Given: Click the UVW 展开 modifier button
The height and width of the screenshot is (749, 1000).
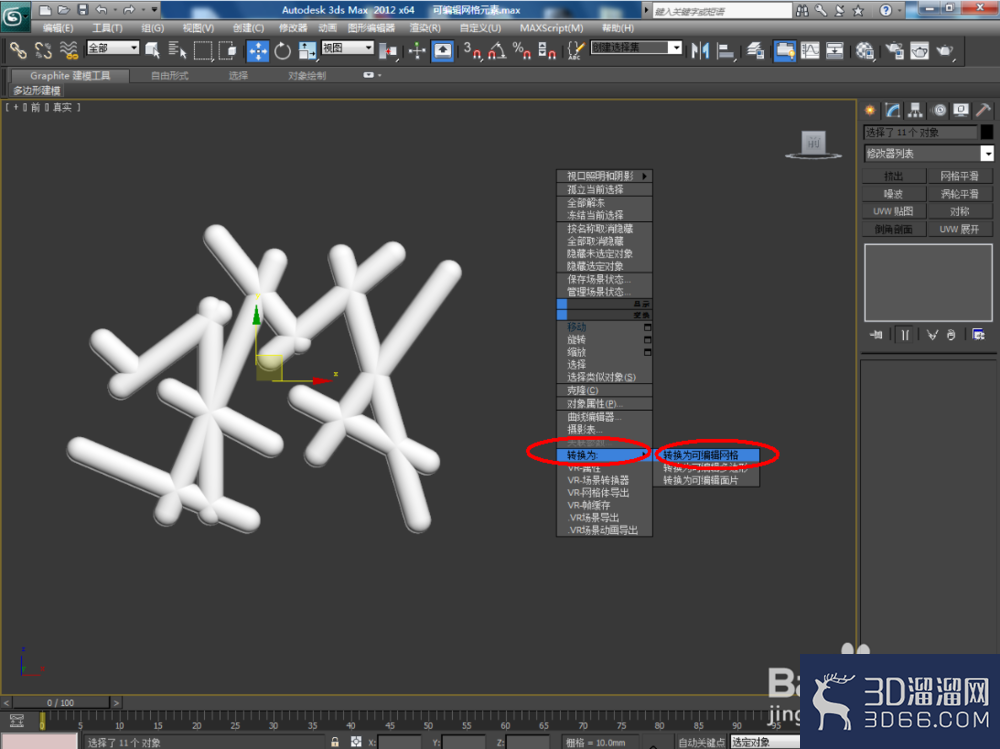Looking at the screenshot, I should [x=959, y=229].
